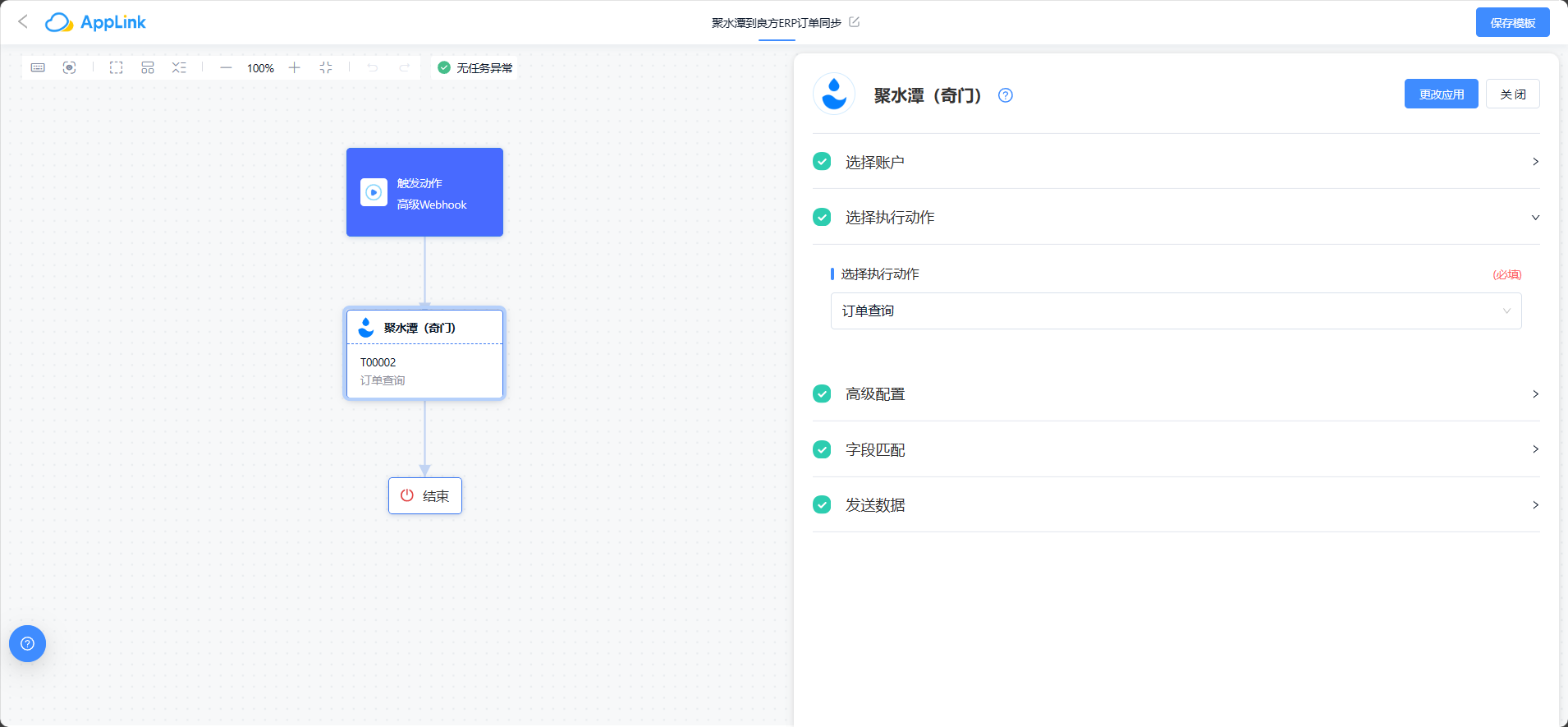Go back using the header back arrow
The image size is (1568, 727).
pos(23,22)
